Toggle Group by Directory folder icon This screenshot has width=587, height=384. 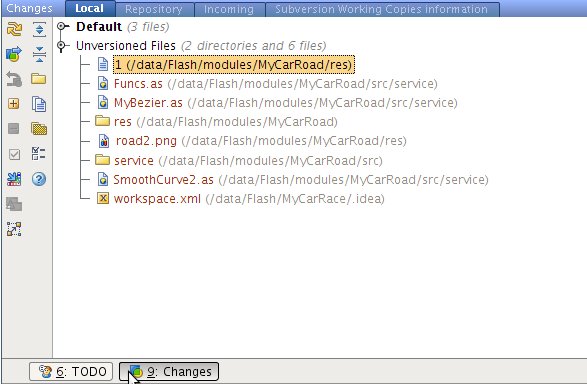point(39,79)
